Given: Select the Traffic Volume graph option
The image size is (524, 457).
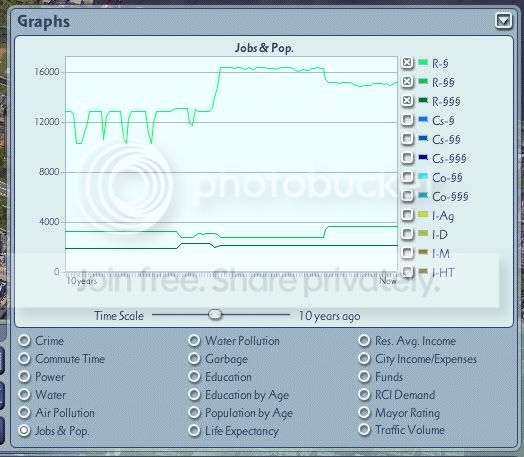Looking at the screenshot, I should [x=364, y=430].
